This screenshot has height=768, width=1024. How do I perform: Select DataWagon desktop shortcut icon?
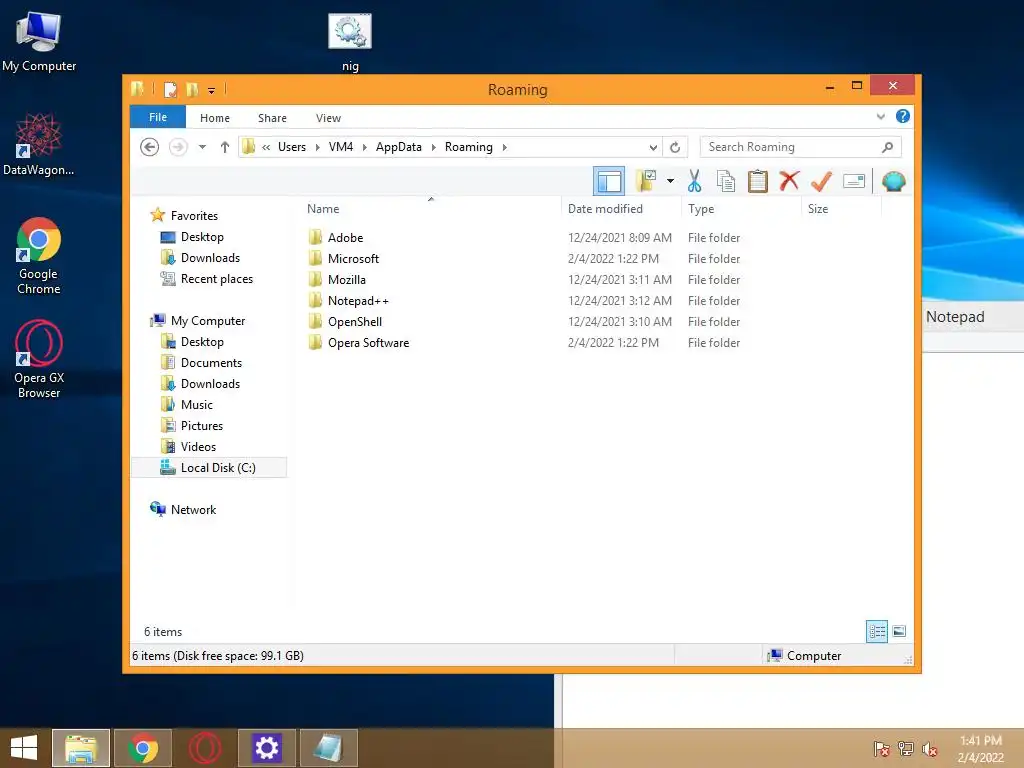coord(39,144)
